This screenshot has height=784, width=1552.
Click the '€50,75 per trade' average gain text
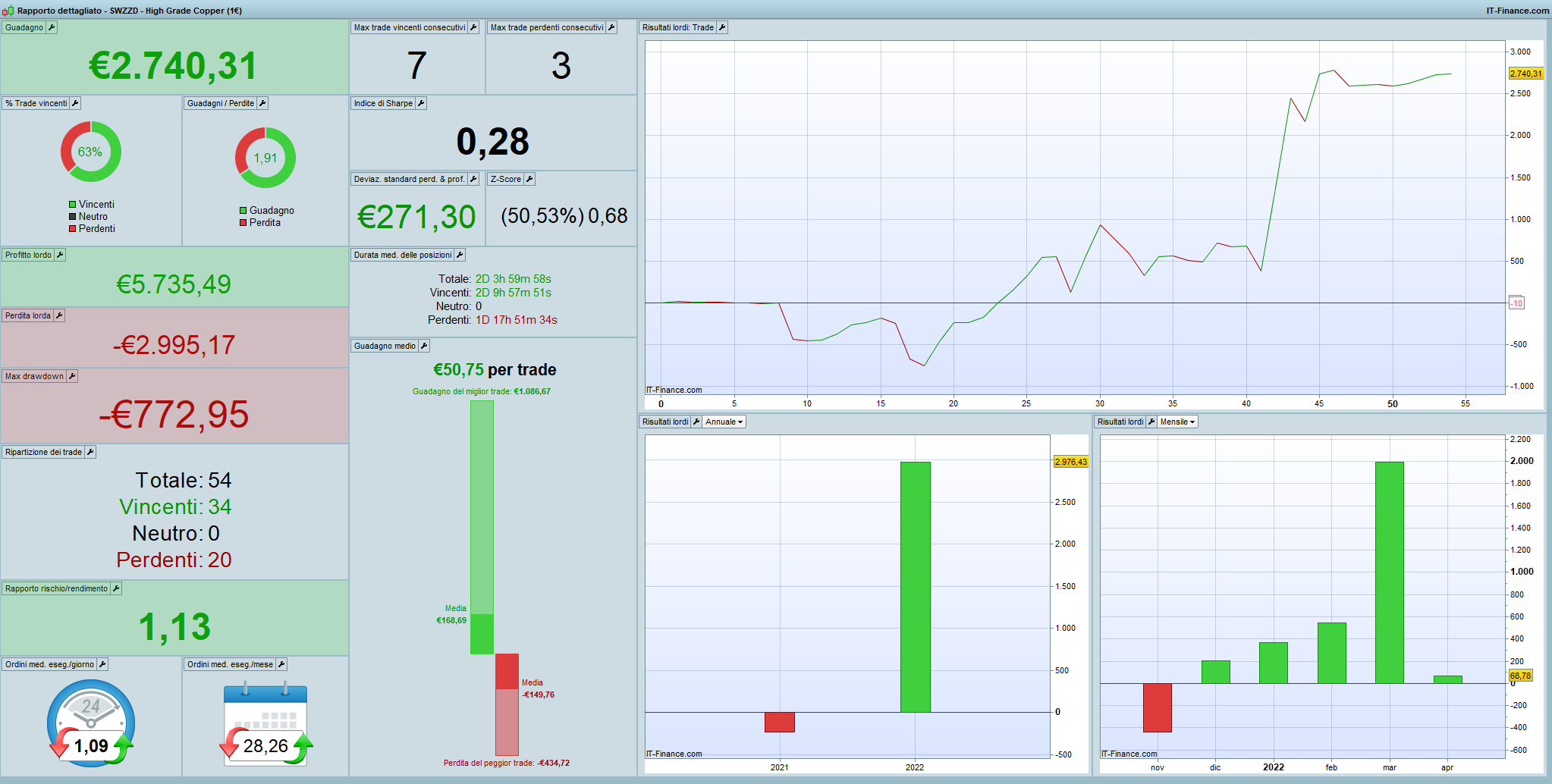click(495, 370)
